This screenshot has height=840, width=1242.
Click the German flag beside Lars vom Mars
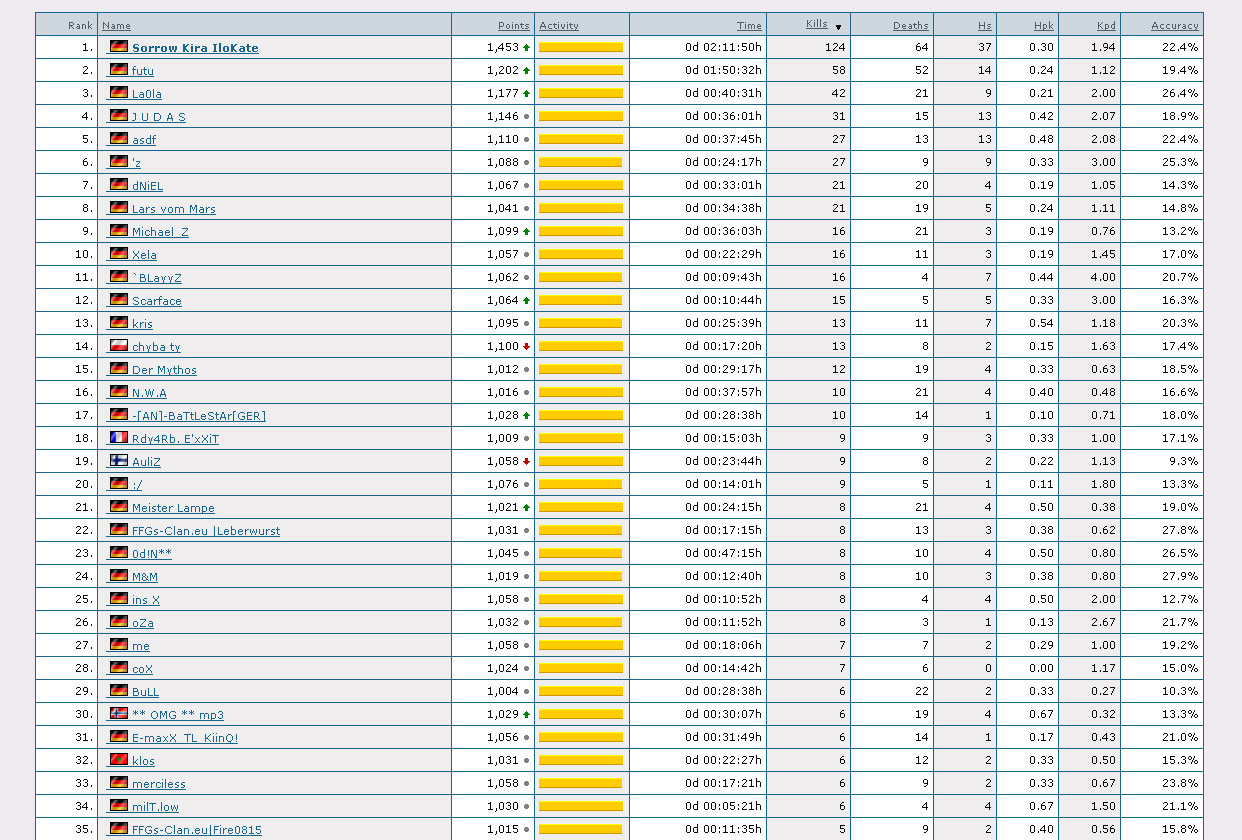(x=118, y=208)
